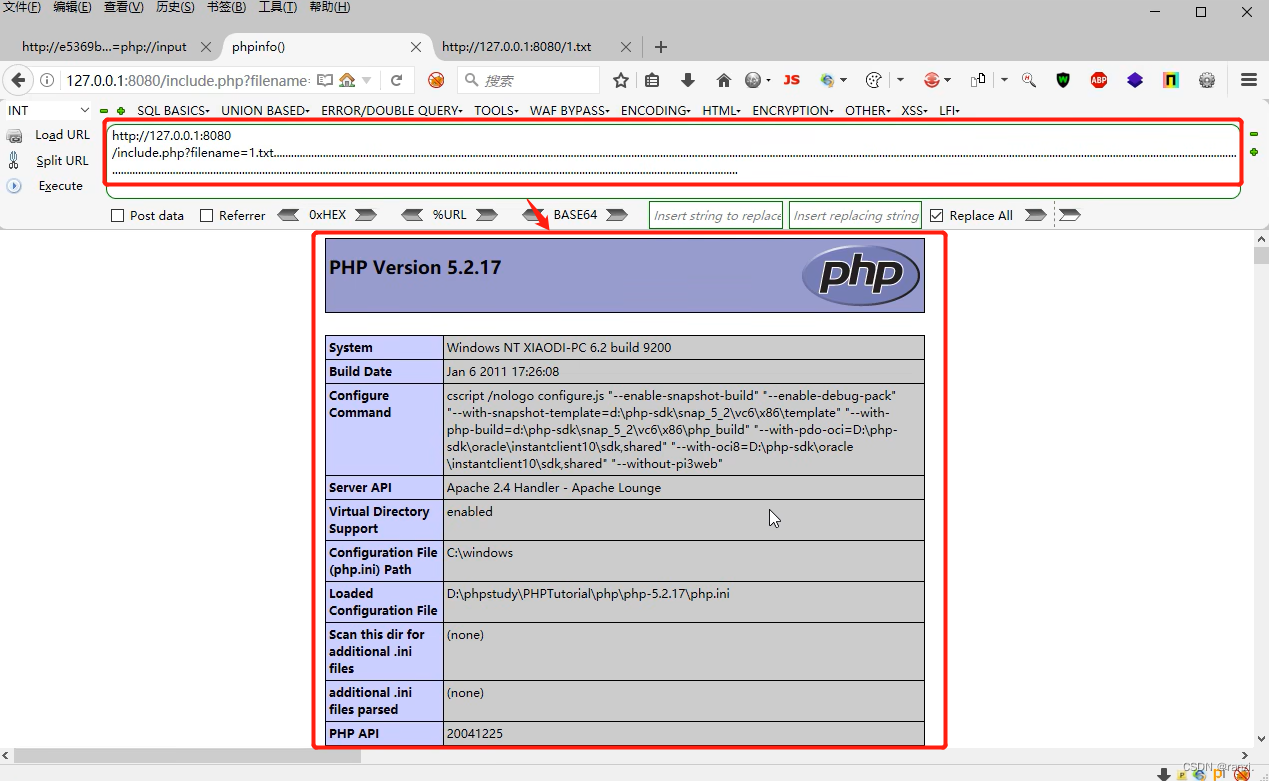Click the BASE64 right encode arrow
Viewport: 1269px width, 781px height.
[x=617, y=215]
